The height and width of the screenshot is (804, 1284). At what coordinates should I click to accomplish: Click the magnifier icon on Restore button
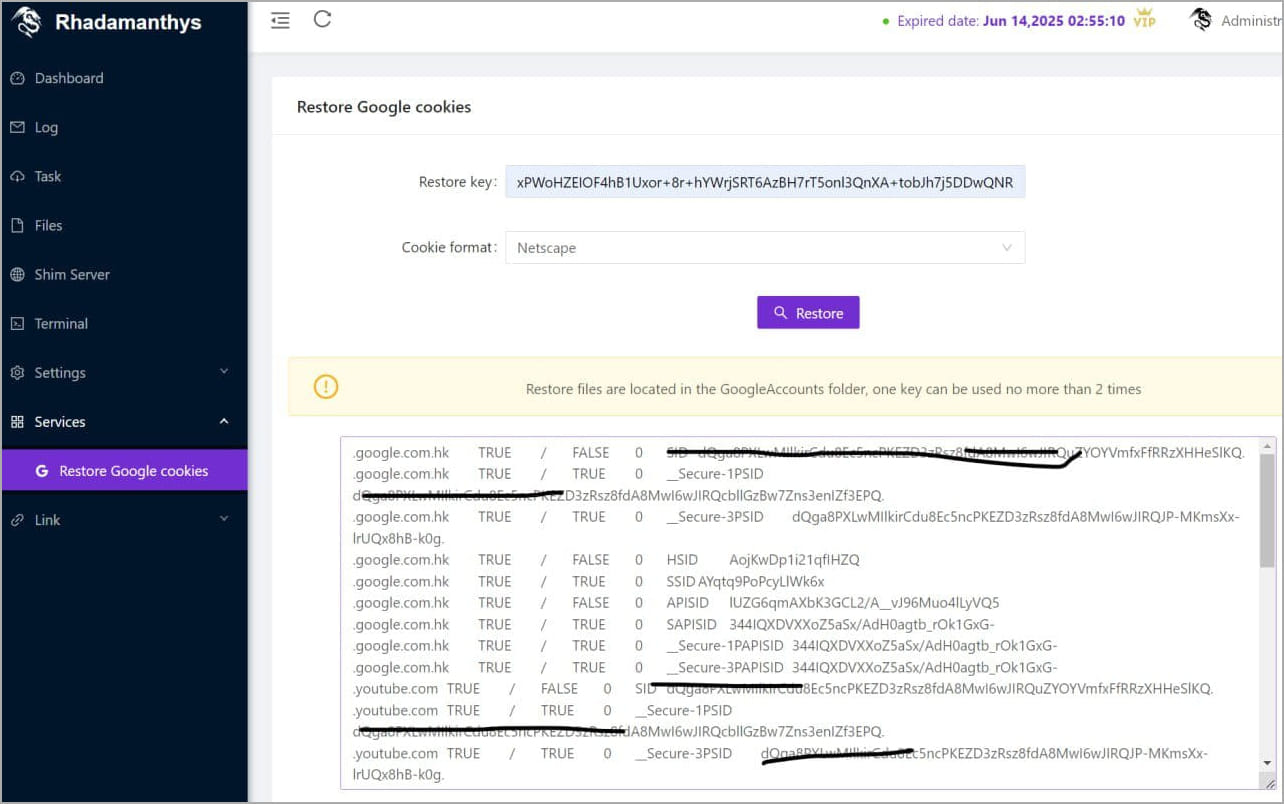(x=781, y=313)
